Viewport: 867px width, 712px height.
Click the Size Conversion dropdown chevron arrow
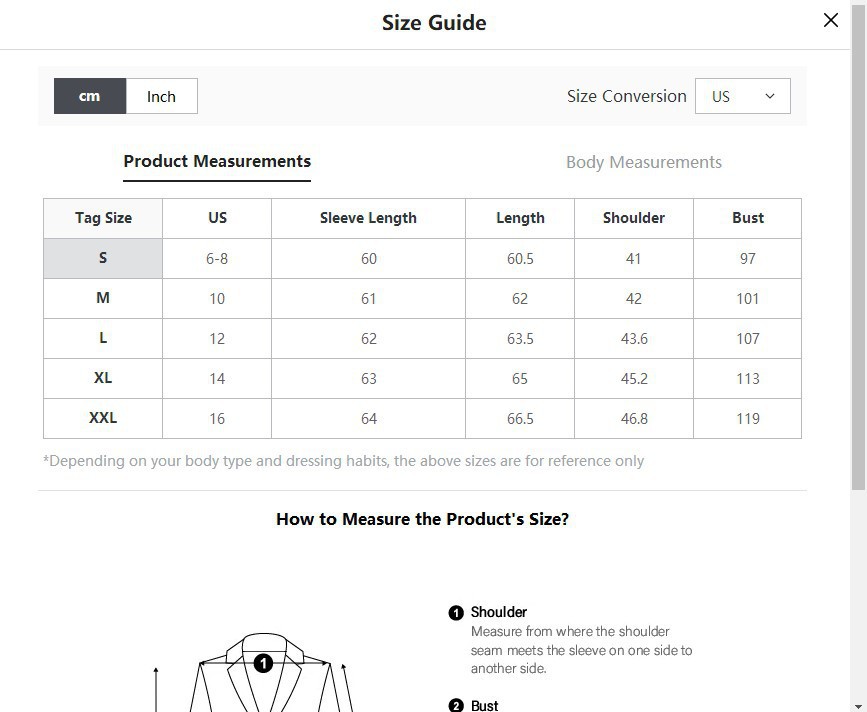(x=770, y=96)
